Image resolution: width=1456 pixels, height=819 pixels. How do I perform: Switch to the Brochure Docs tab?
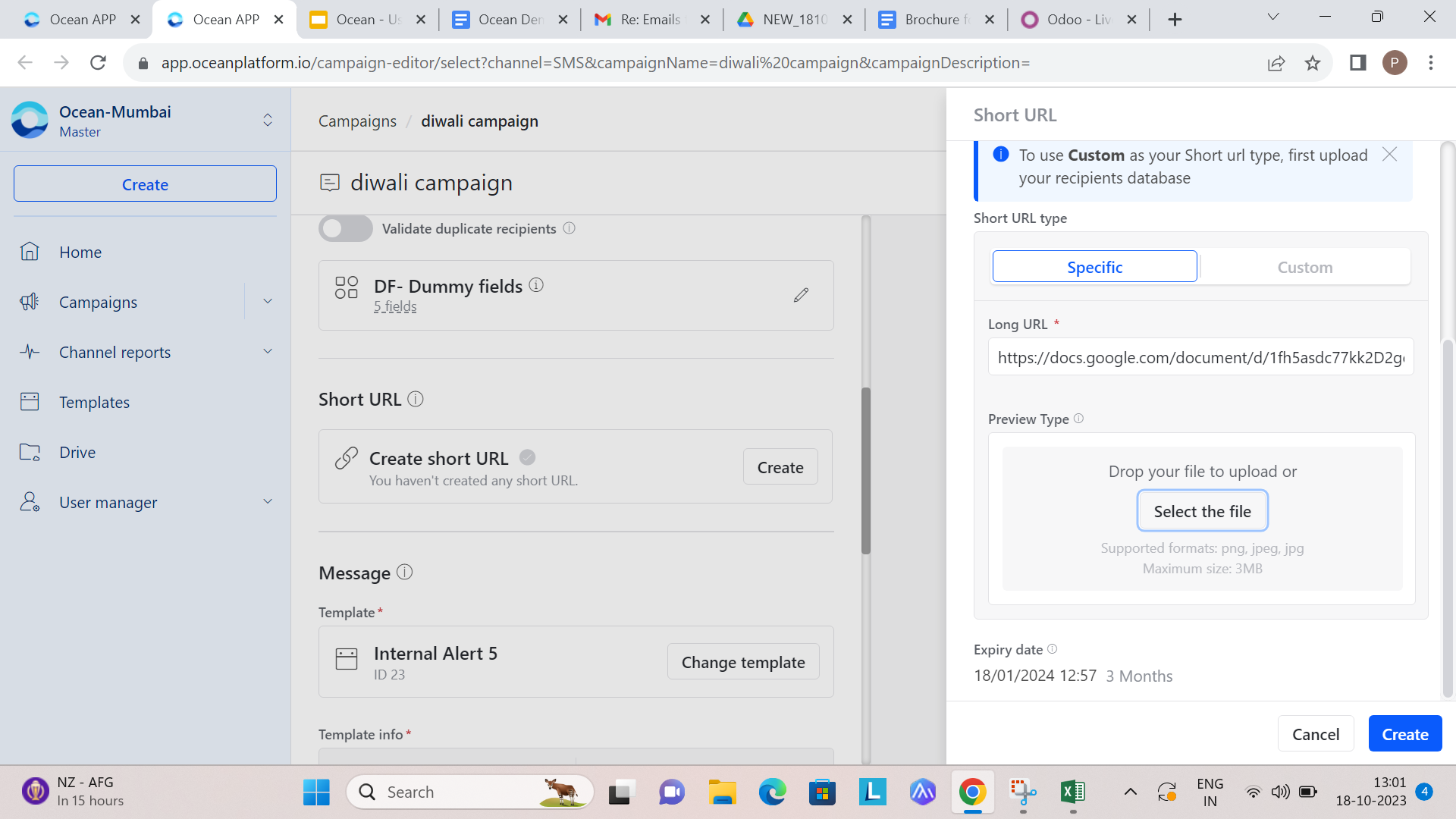937,20
